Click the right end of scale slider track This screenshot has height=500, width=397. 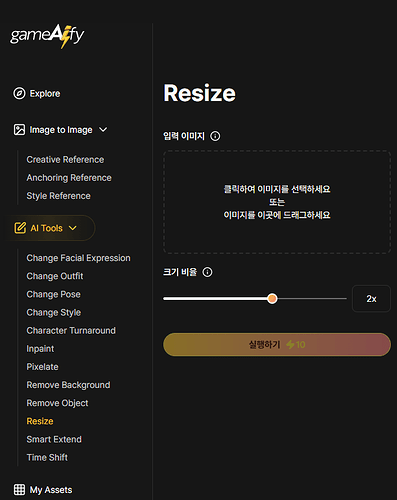[345, 299]
